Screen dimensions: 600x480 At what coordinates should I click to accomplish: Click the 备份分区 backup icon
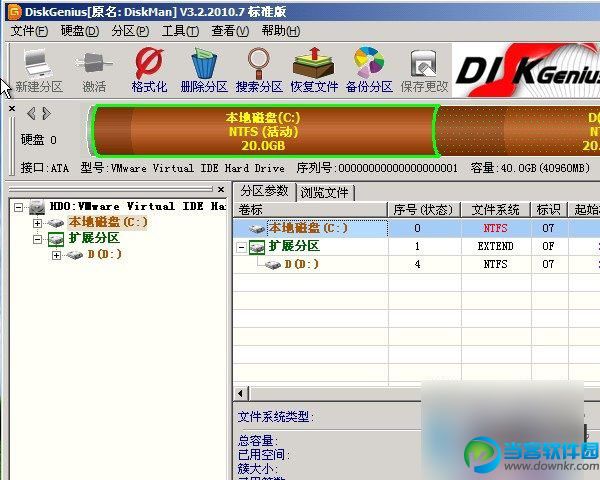pos(369,62)
